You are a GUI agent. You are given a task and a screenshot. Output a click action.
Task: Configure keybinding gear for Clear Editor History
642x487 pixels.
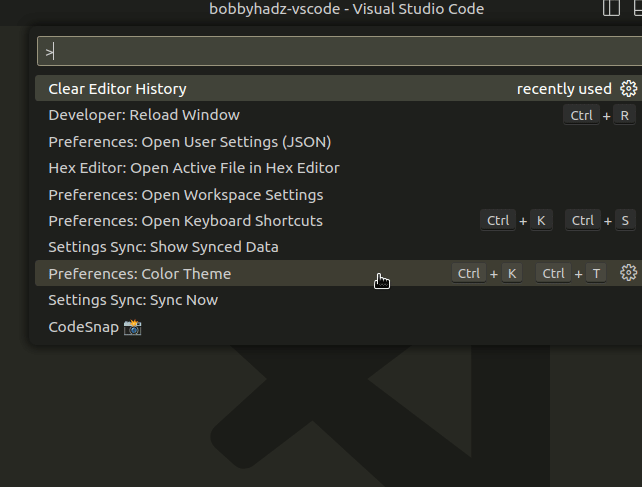[628, 88]
